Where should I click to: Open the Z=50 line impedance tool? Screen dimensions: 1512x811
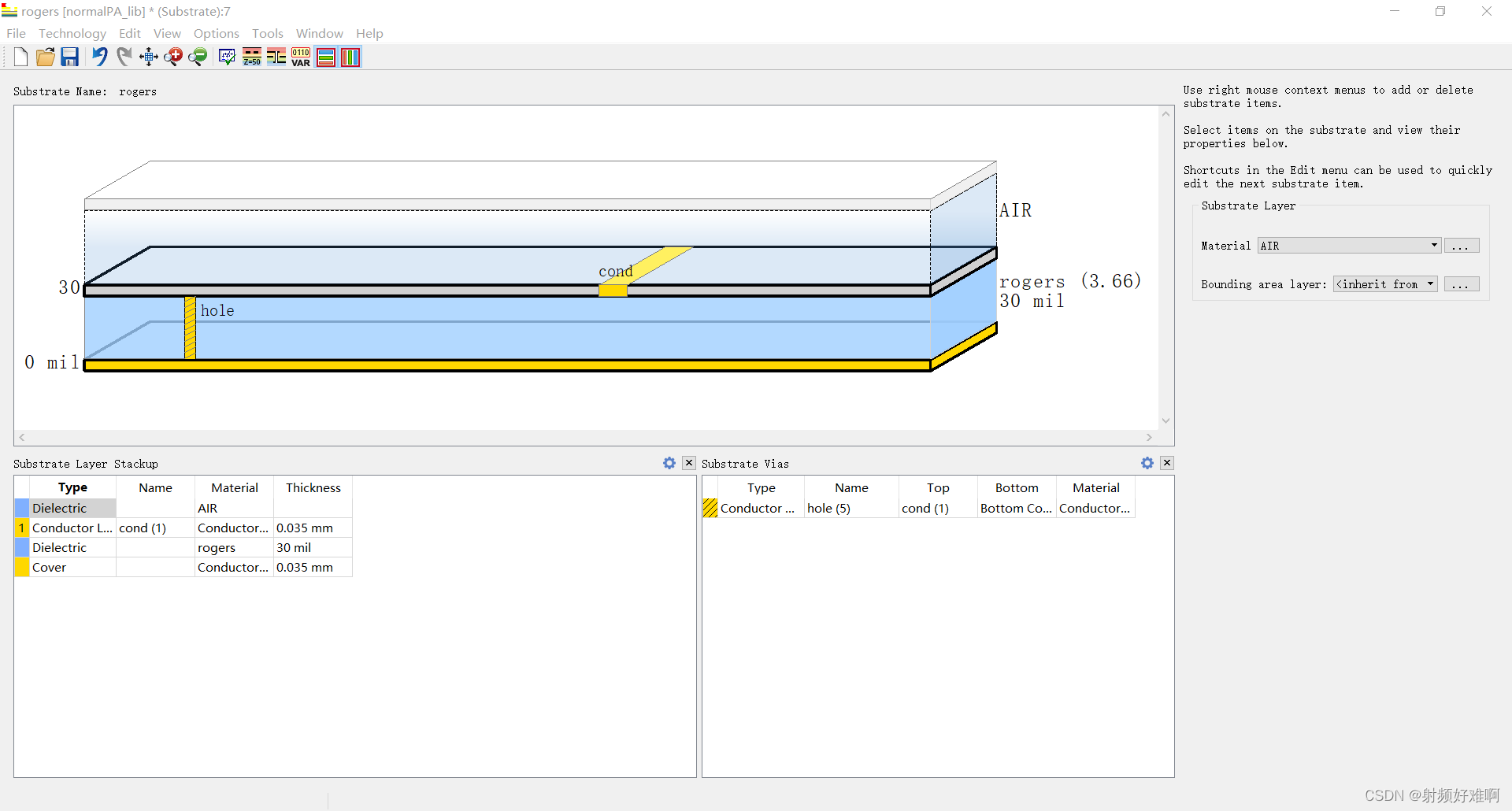click(x=252, y=57)
